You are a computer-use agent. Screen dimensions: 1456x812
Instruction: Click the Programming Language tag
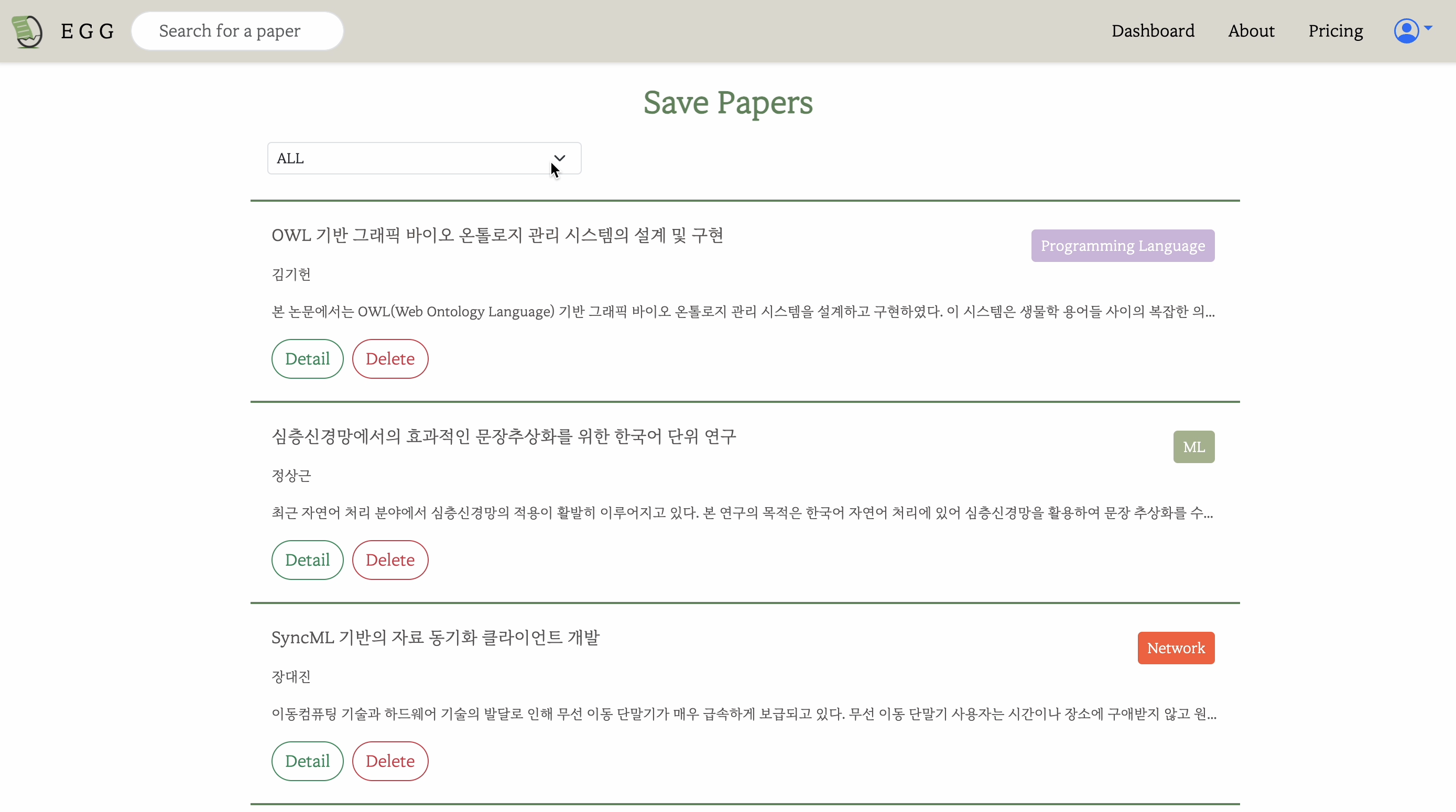[x=1123, y=245]
